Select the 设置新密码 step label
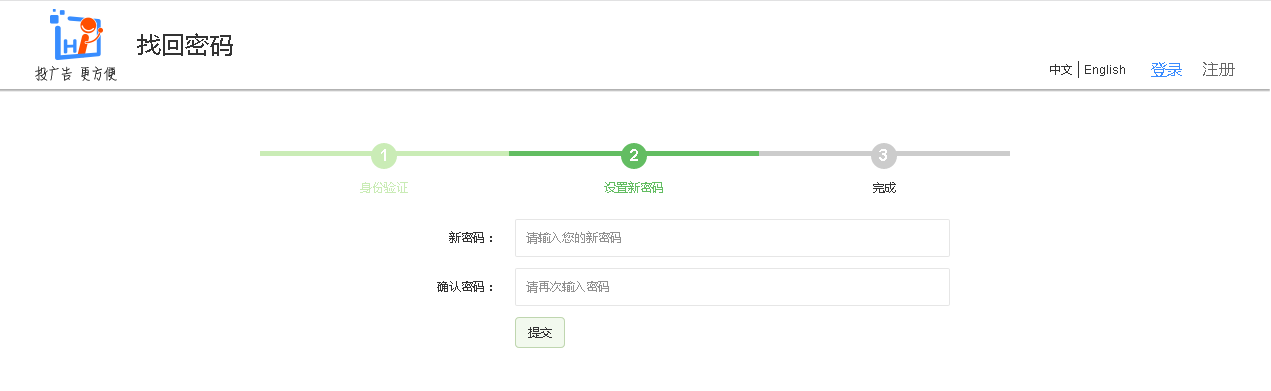This screenshot has width=1271, height=391. coord(633,188)
